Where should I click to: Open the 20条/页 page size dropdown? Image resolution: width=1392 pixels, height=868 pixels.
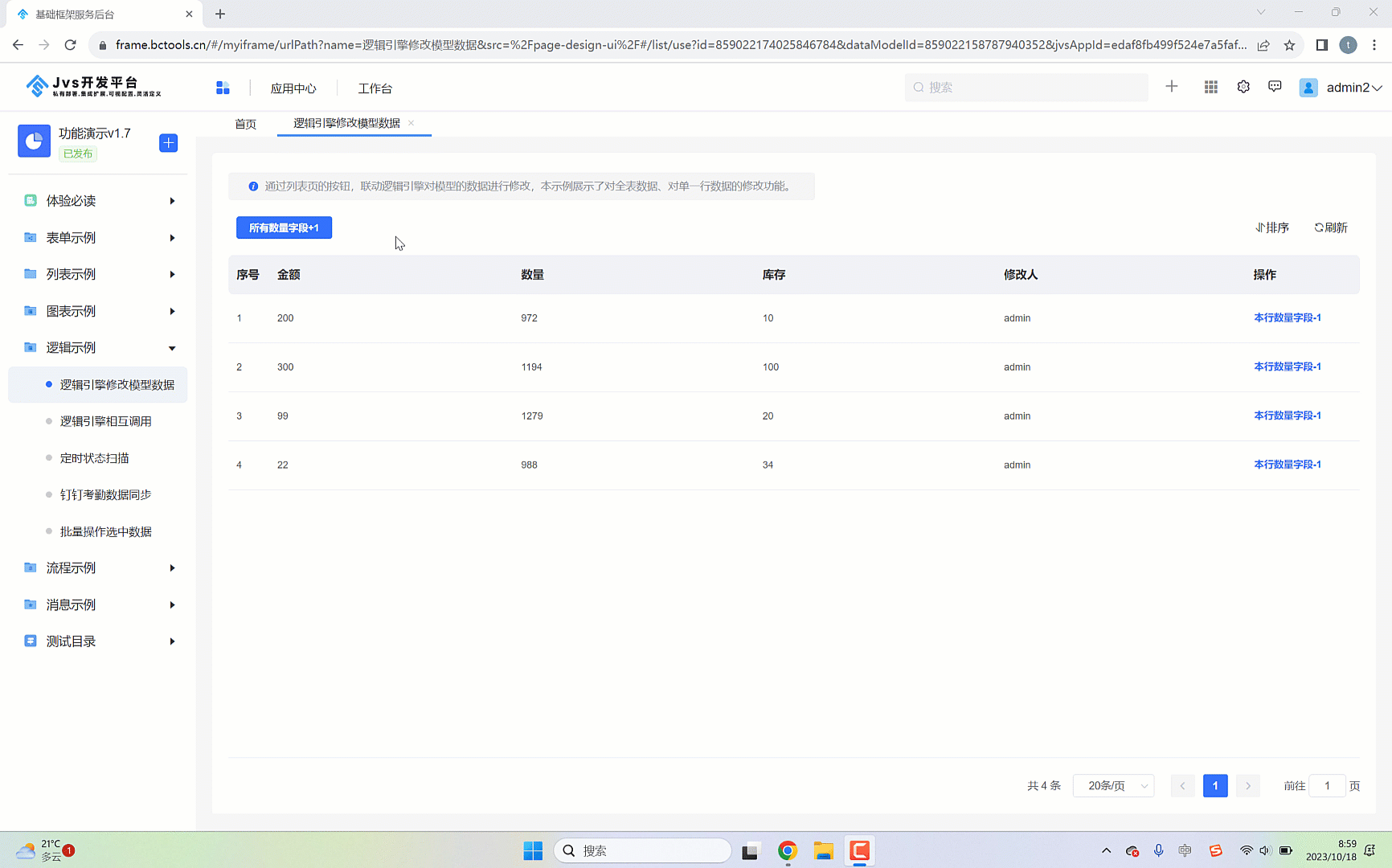pos(1114,785)
